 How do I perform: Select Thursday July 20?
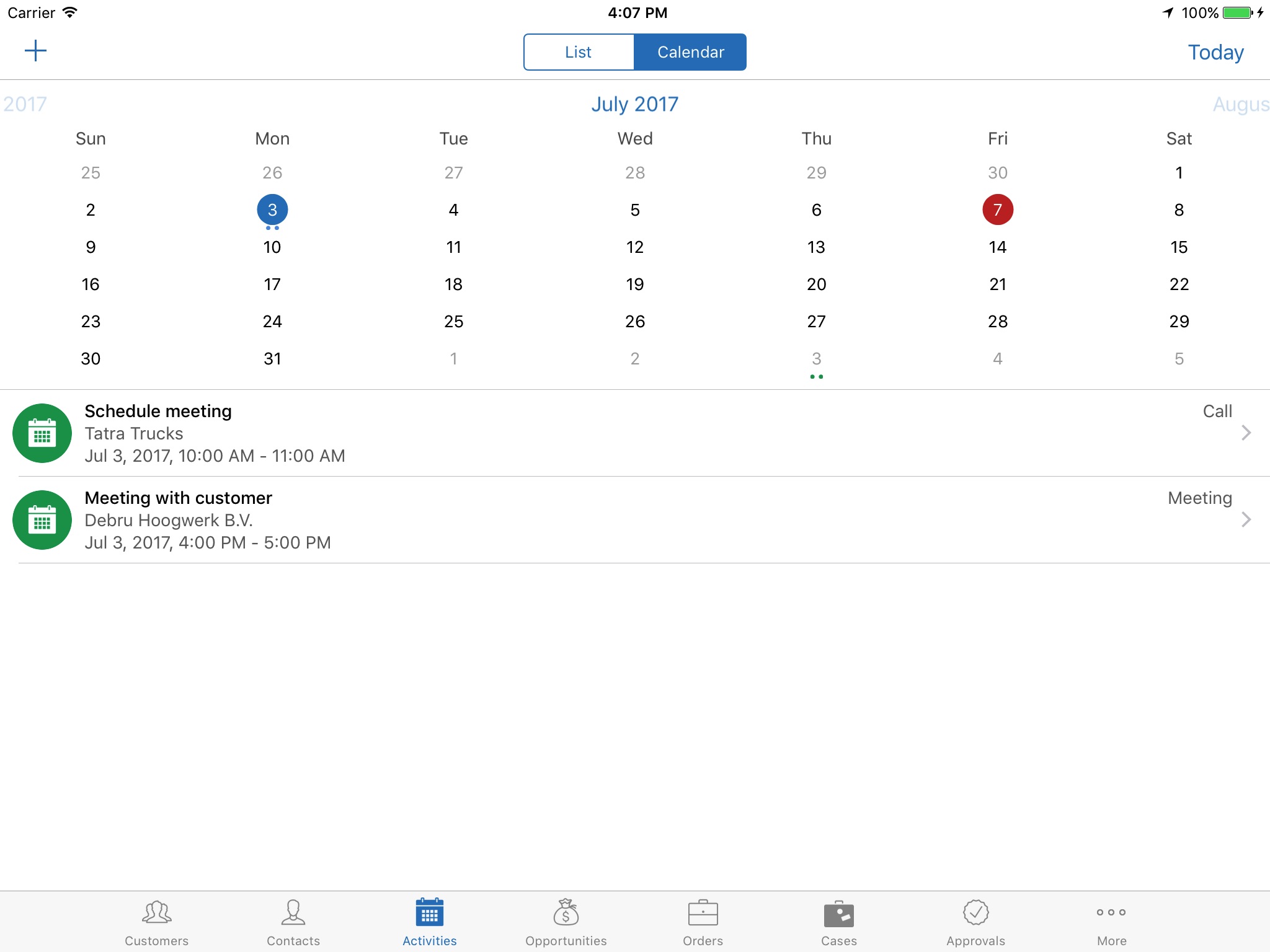pos(817,284)
